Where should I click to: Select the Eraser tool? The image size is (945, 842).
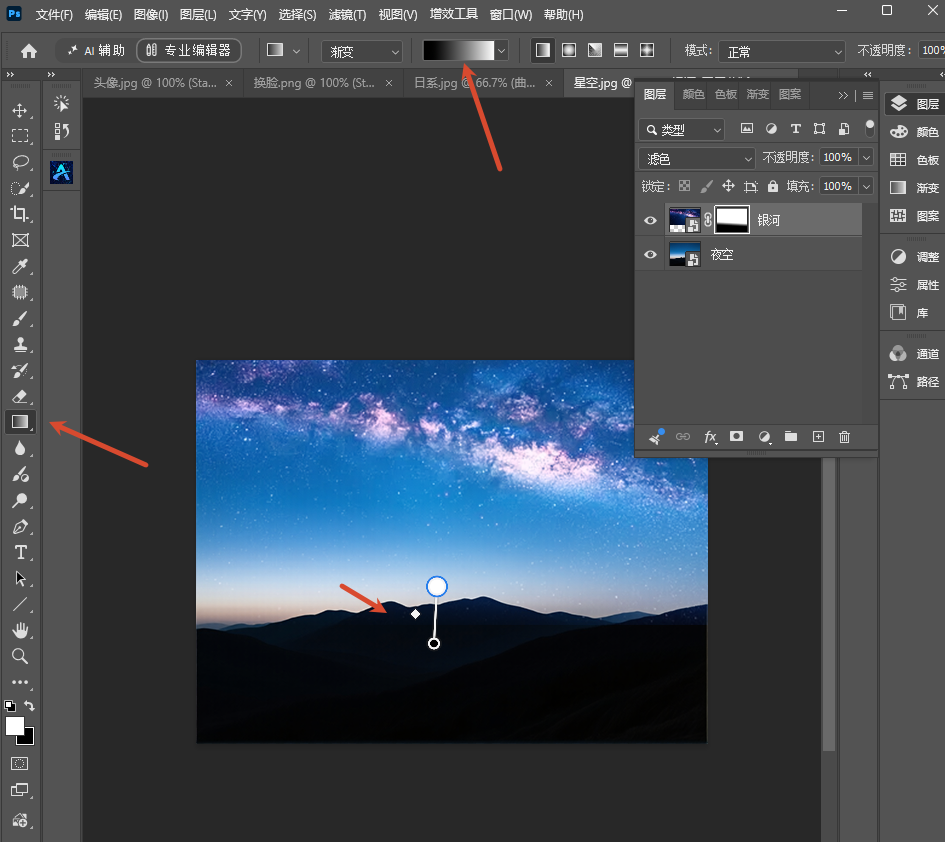tap(20, 396)
